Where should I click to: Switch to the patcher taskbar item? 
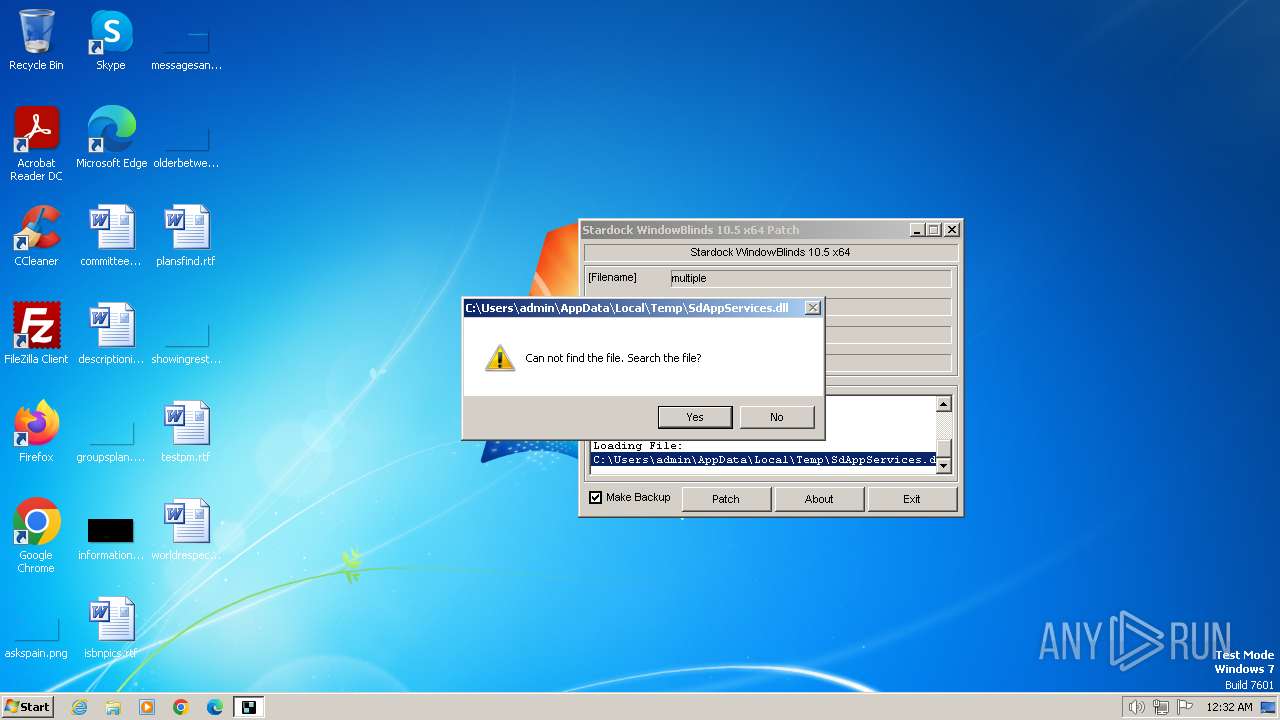tap(249, 707)
